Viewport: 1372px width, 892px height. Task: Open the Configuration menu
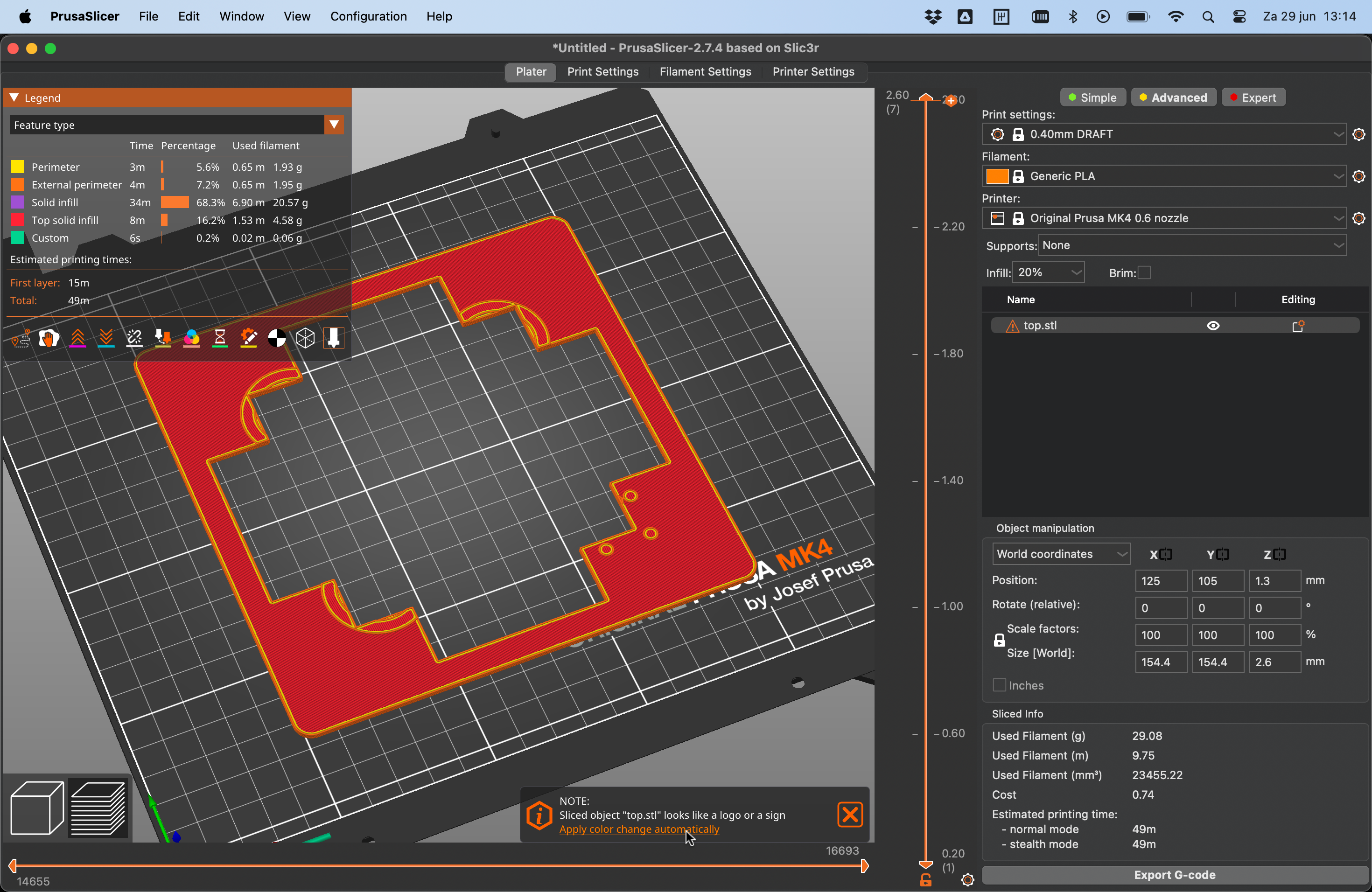pyautogui.click(x=368, y=17)
